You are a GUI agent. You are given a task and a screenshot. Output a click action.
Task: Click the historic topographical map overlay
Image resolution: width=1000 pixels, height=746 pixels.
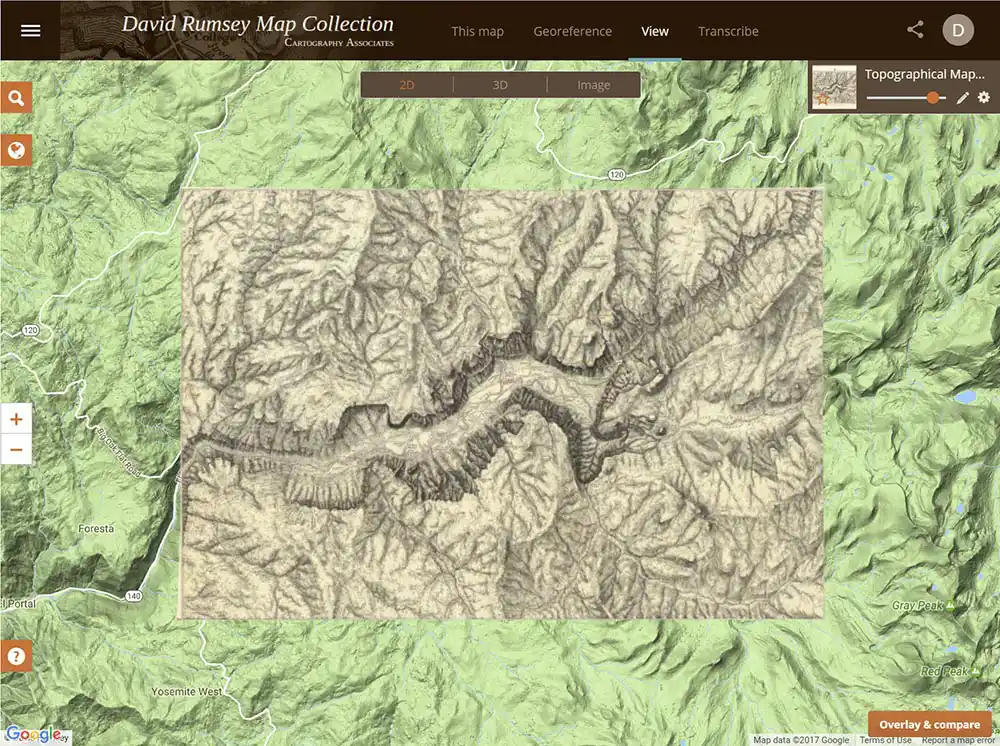tap(502, 404)
